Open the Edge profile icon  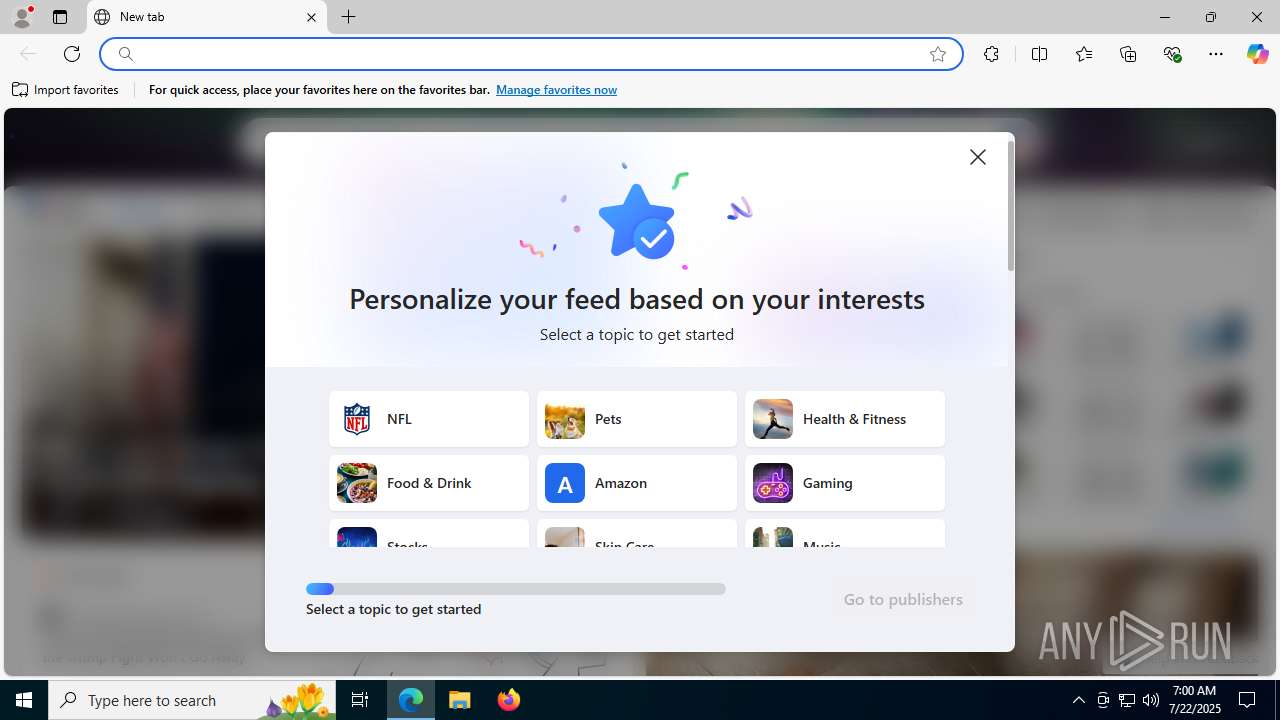(21, 17)
